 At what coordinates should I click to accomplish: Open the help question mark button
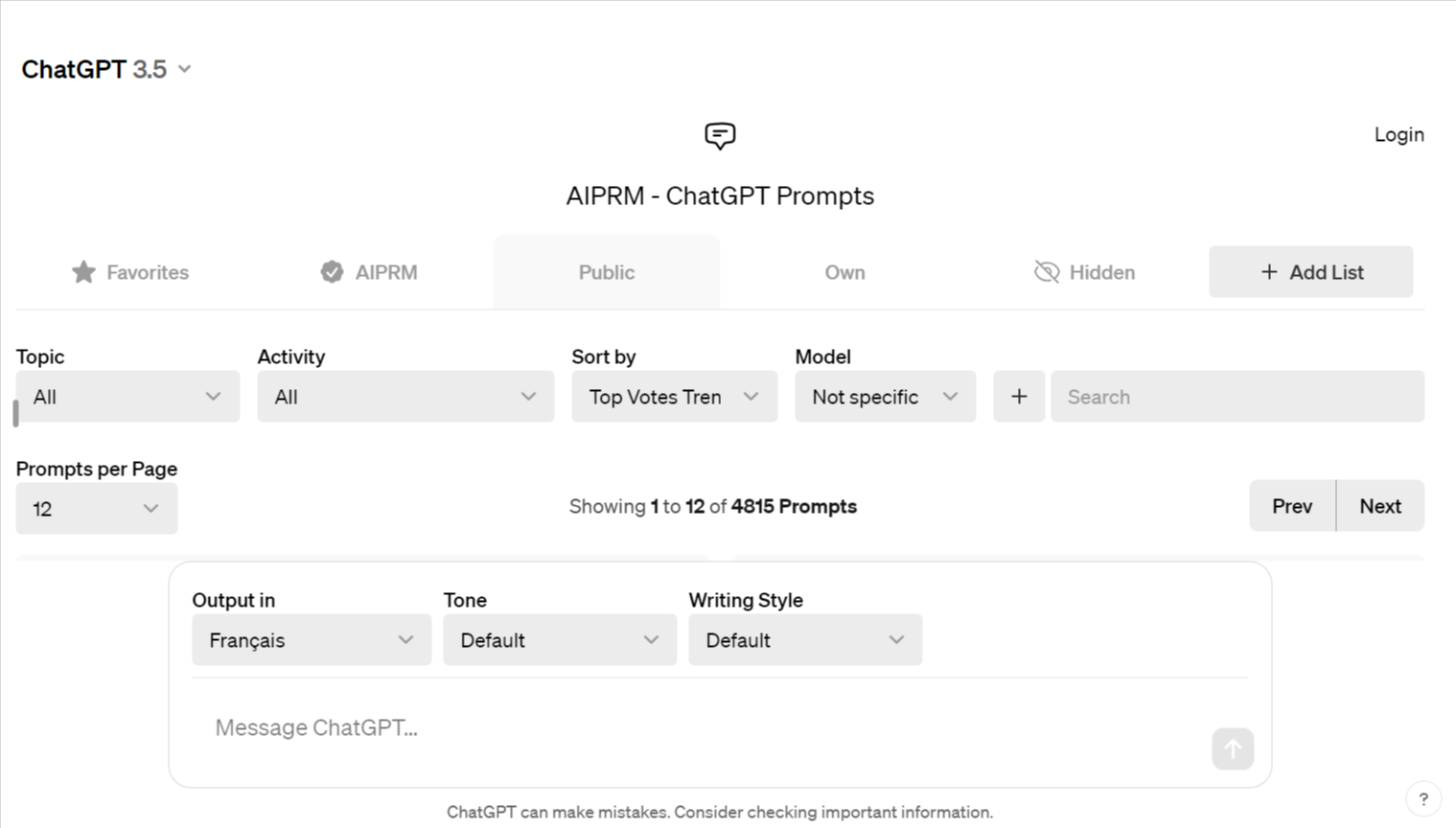[1423, 798]
